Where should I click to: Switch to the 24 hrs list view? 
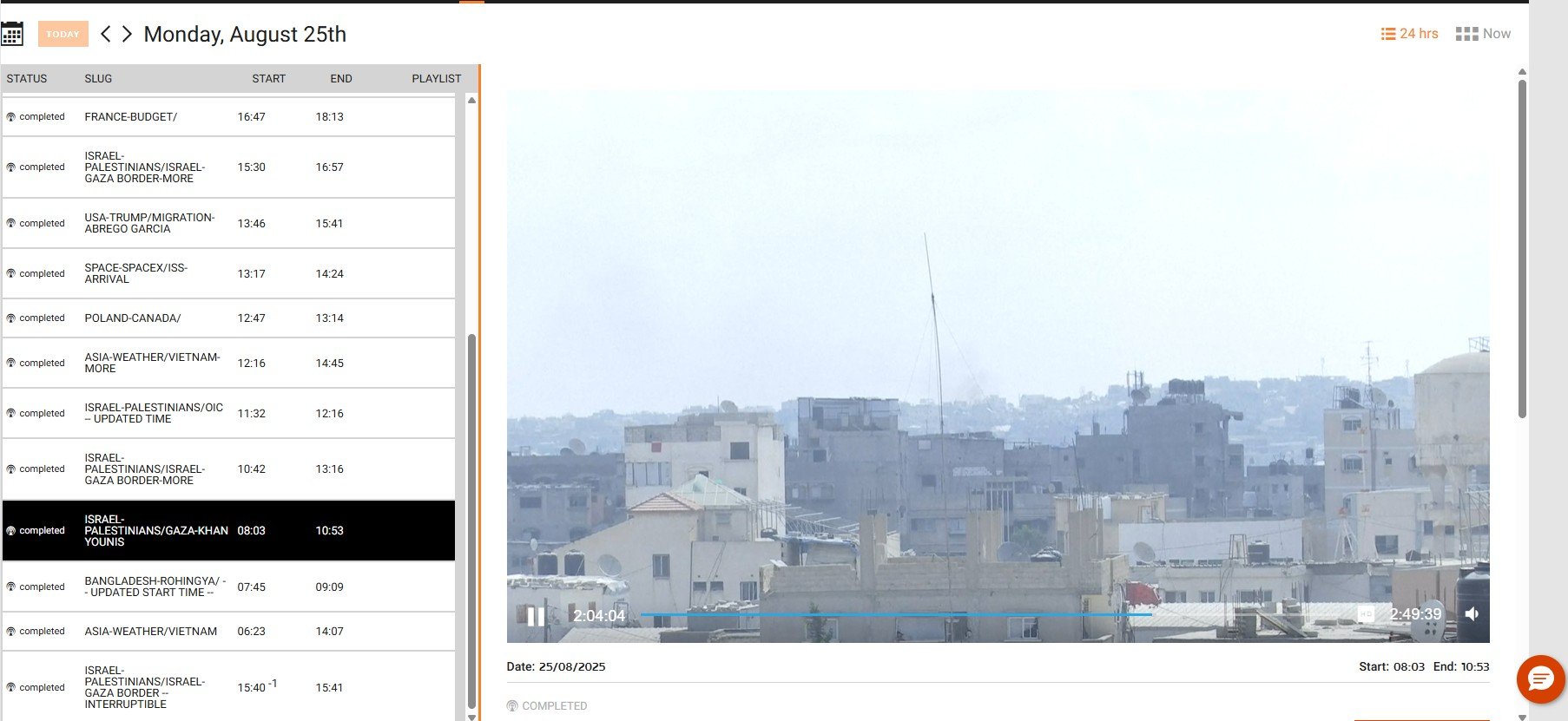point(1409,34)
